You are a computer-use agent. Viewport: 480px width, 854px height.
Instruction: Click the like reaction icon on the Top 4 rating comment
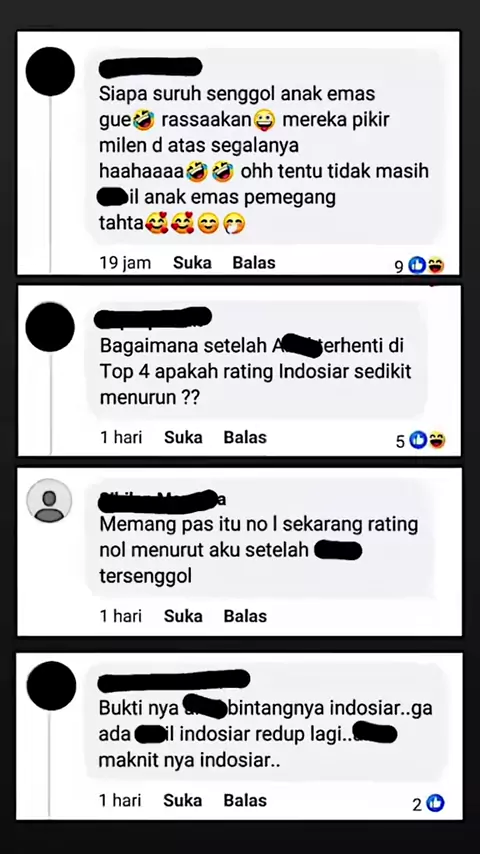pos(418,440)
